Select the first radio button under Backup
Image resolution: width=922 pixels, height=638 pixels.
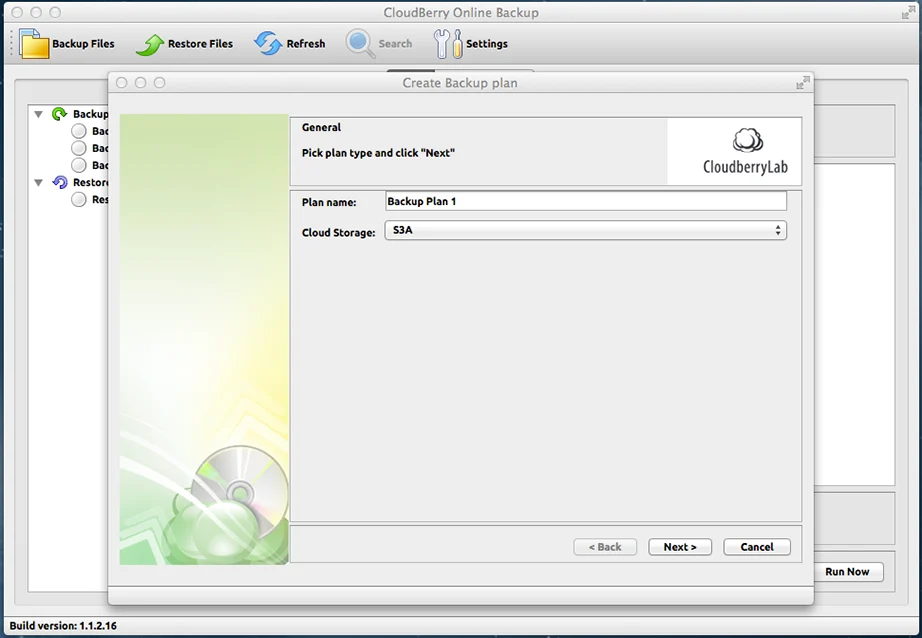click(79, 131)
